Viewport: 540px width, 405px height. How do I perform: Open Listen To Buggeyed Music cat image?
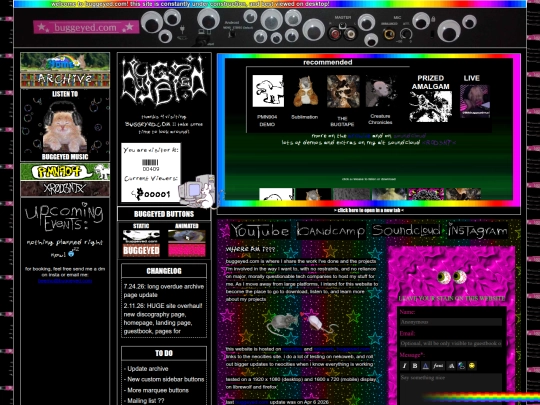tap(65, 125)
